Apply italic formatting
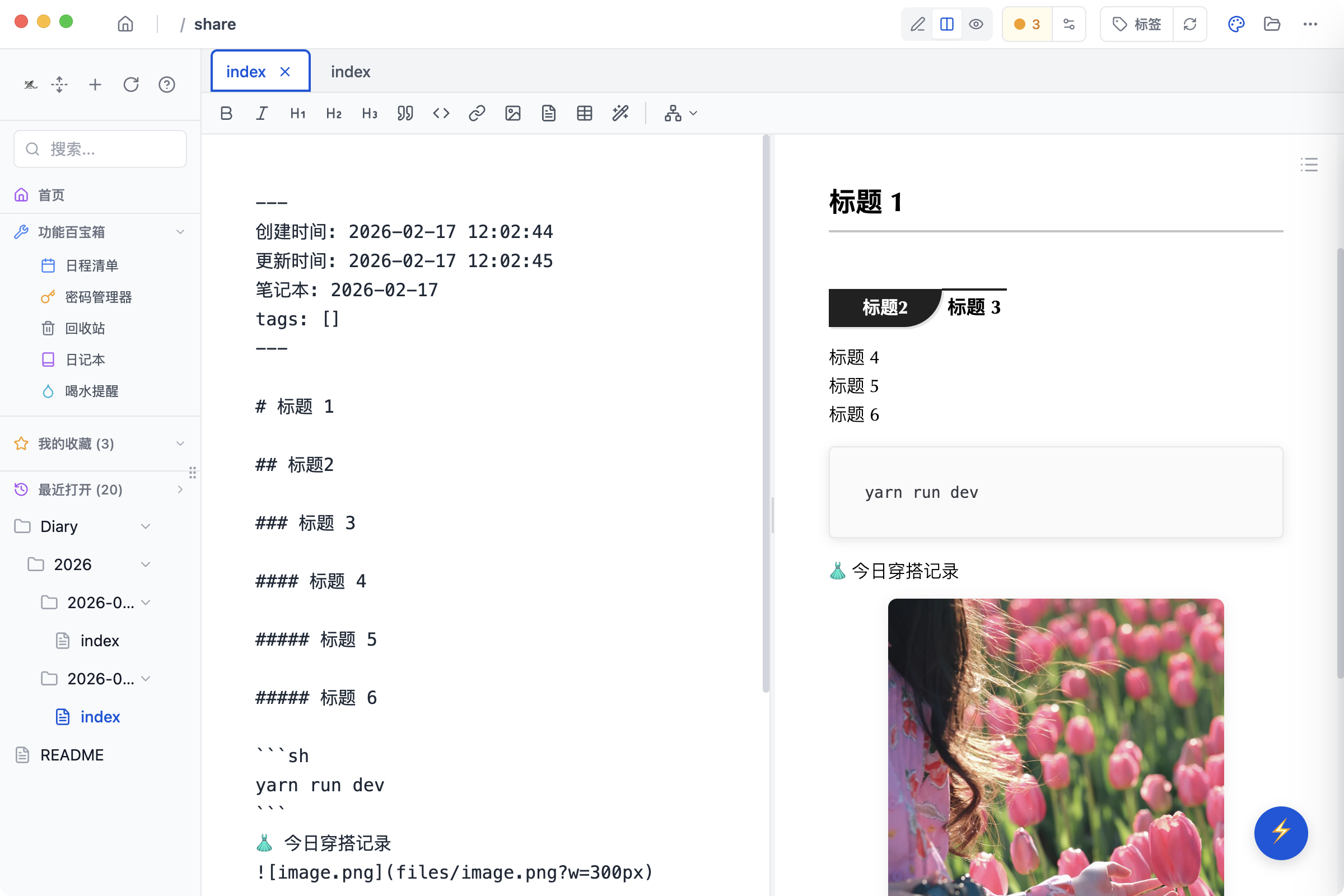 262,113
